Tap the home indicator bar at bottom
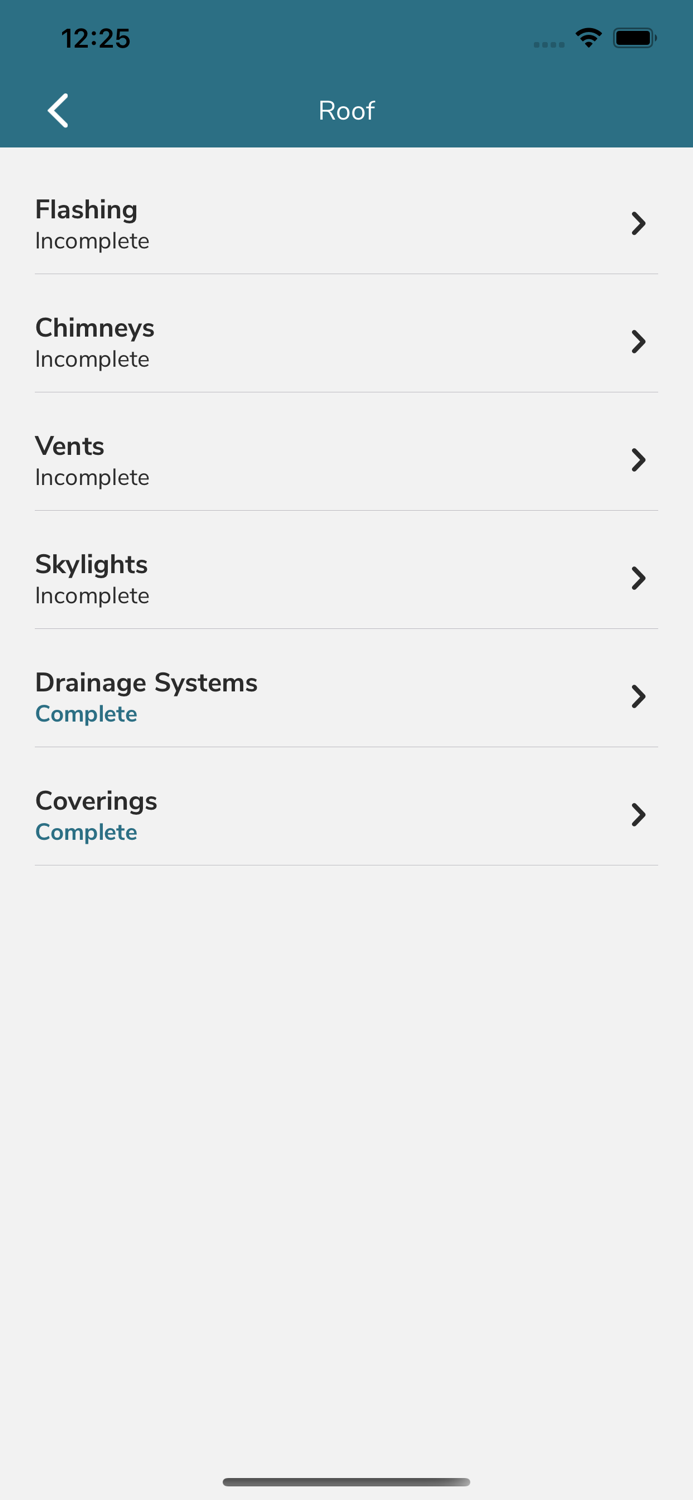Screen dimensions: 693x1500 tap(346, 1482)
